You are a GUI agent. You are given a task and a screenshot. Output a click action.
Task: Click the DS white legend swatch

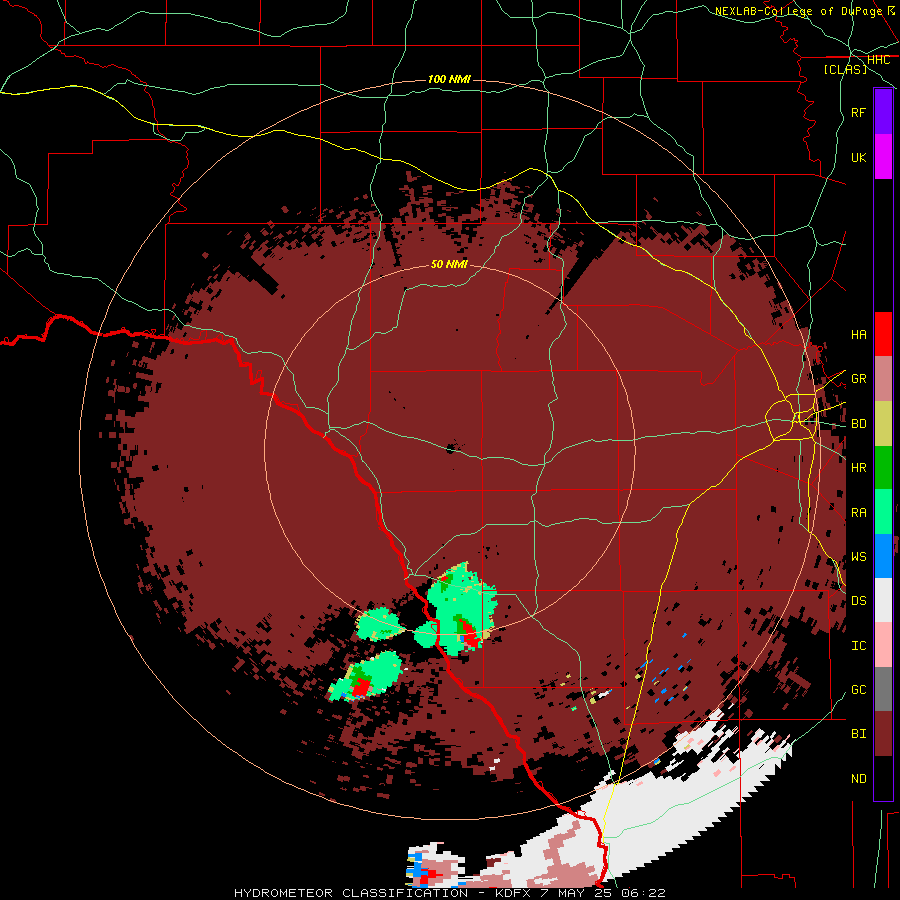point(883,600)
